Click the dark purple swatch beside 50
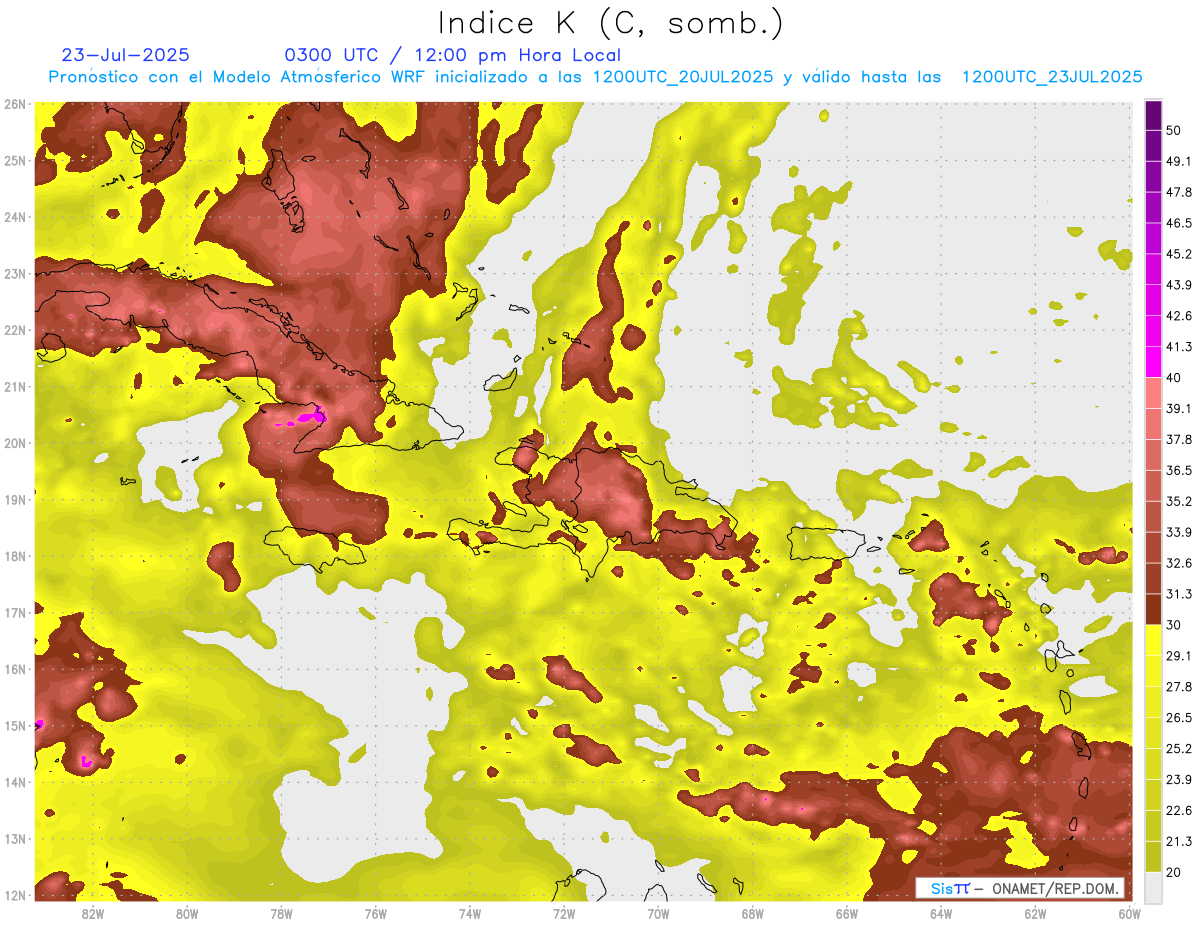This screenshot has width=1200, height=927. point(1153,116)
